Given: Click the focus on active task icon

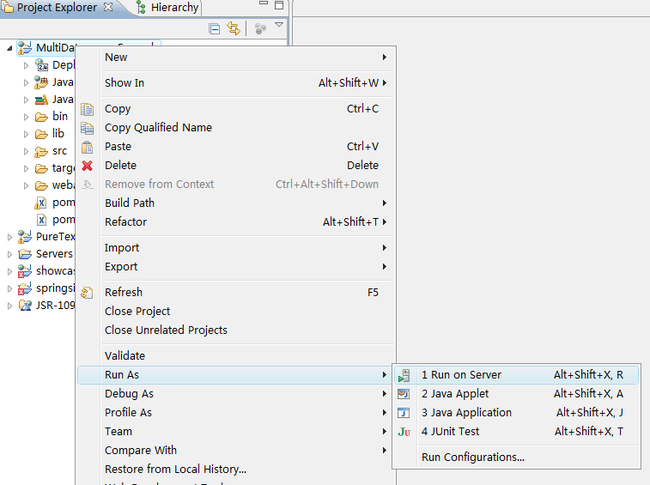Looking at the screenshot, I should click(260, 29).
